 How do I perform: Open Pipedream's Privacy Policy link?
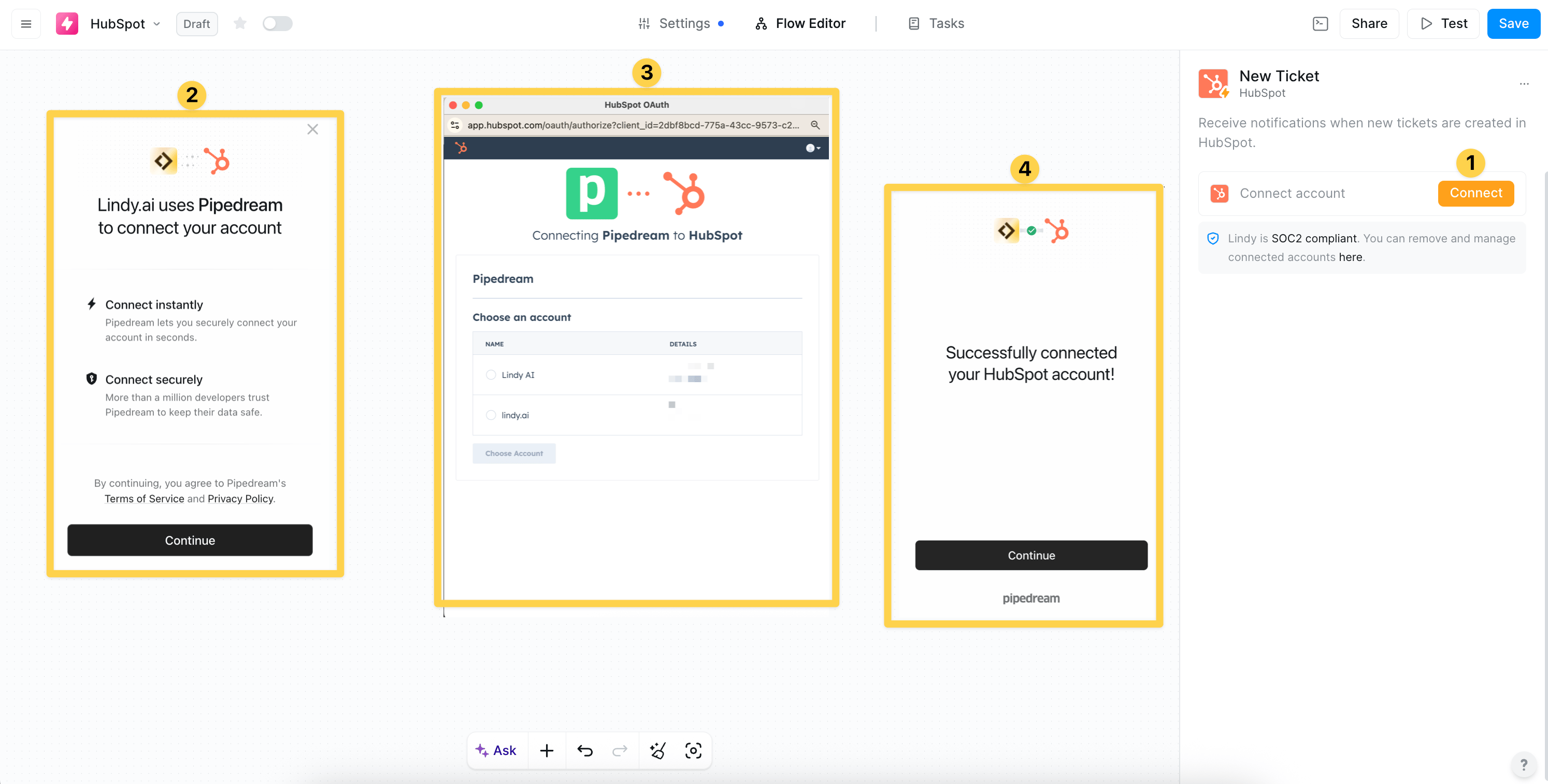(x=240, y=499)
